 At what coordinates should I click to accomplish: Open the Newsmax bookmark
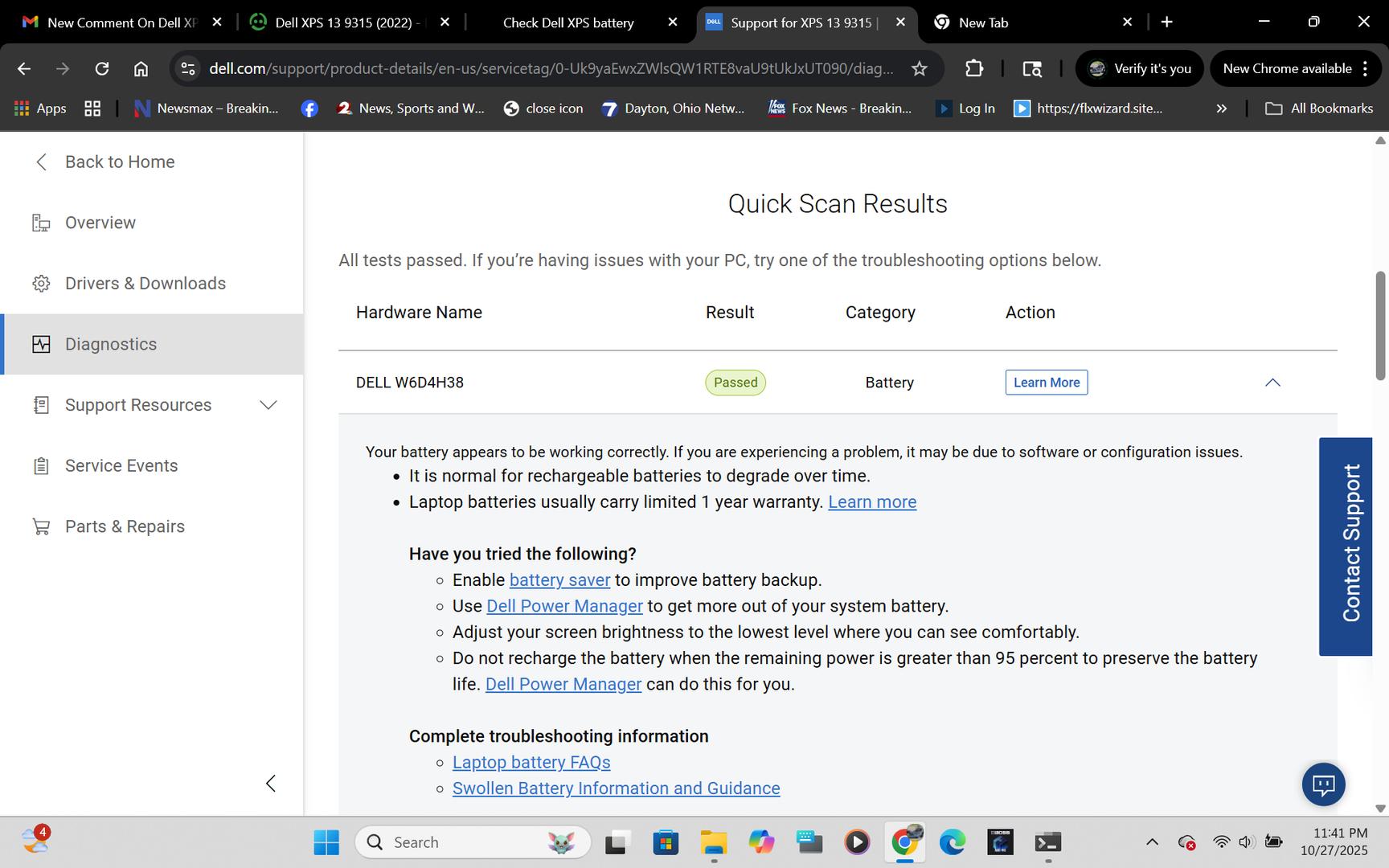click(206, 108)
